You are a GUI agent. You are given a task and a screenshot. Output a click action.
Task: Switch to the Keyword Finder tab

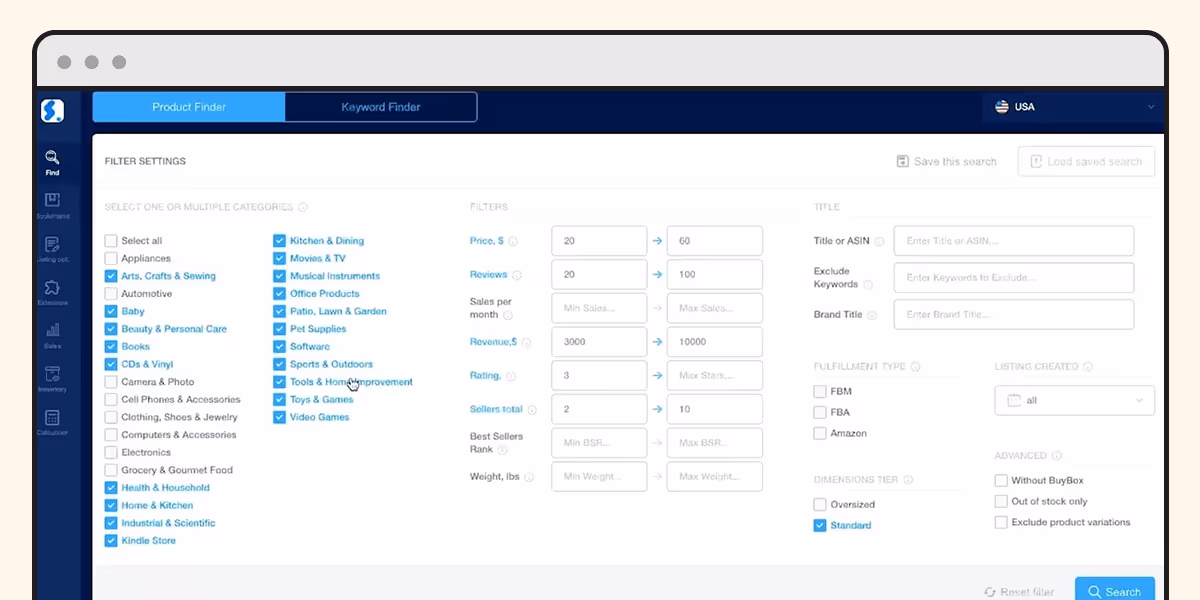coord(381,107)
